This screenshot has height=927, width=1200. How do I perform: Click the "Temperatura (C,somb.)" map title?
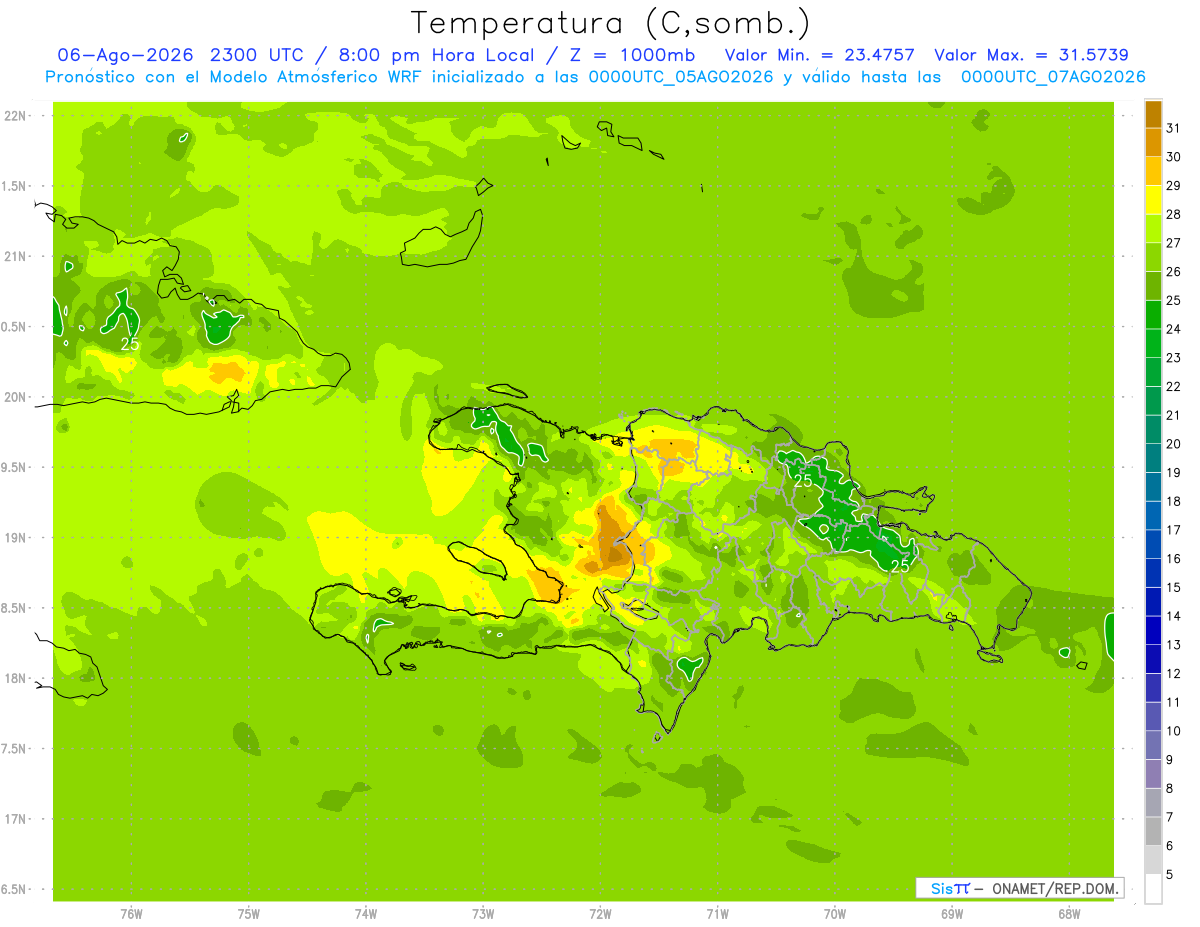pos(611,23)
